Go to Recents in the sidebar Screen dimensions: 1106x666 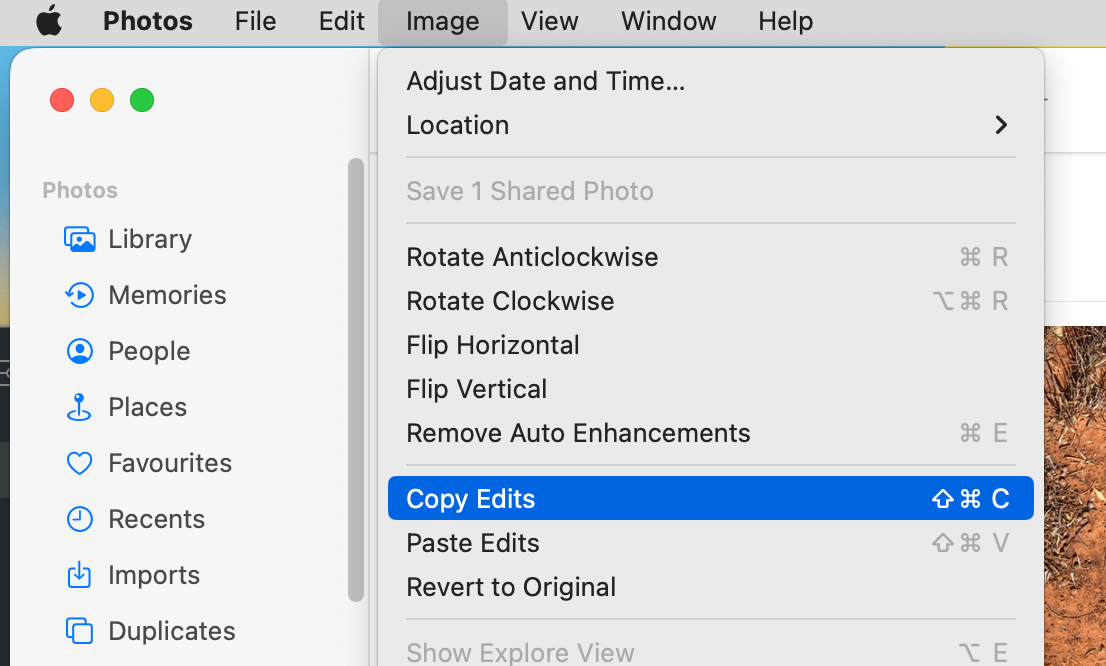tap(157, 519)
